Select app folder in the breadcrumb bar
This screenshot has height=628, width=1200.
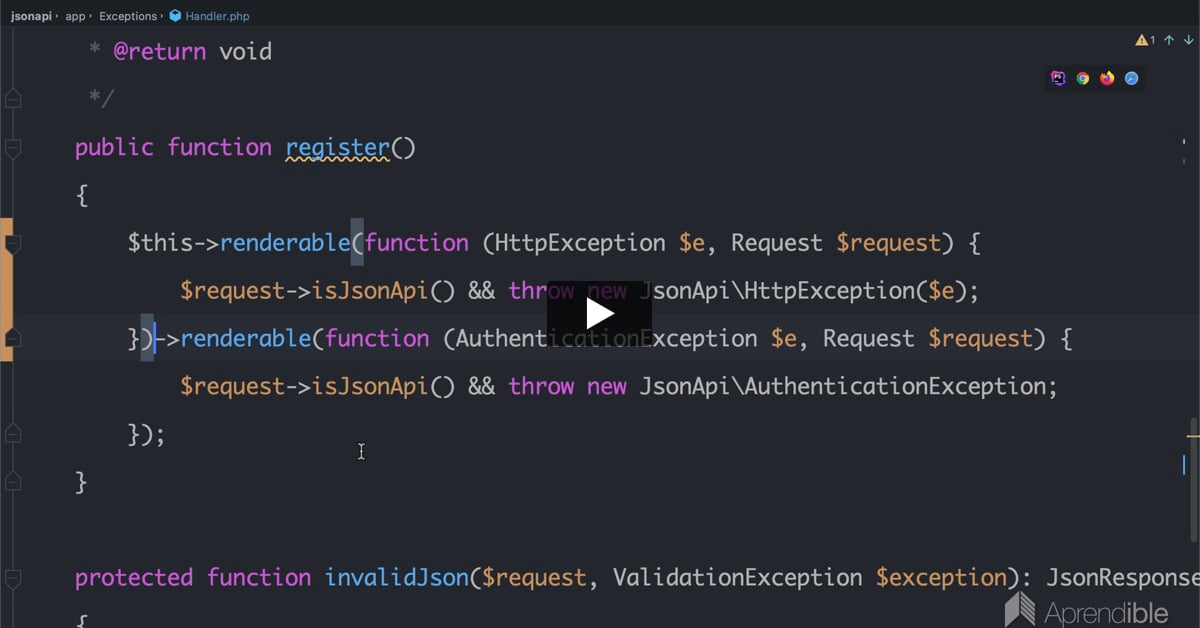pos(75,16)
